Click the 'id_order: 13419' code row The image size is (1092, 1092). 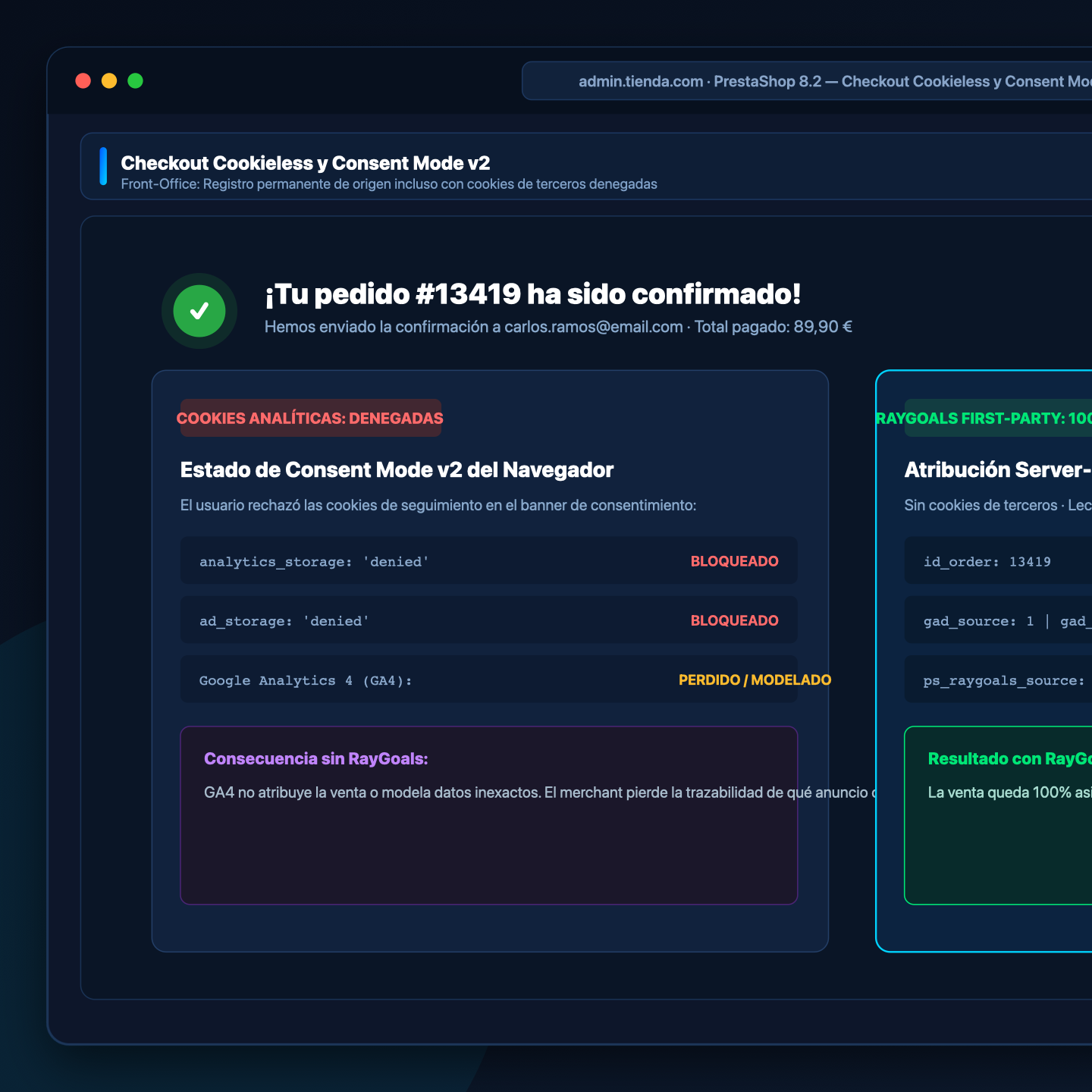click(998, 561)
